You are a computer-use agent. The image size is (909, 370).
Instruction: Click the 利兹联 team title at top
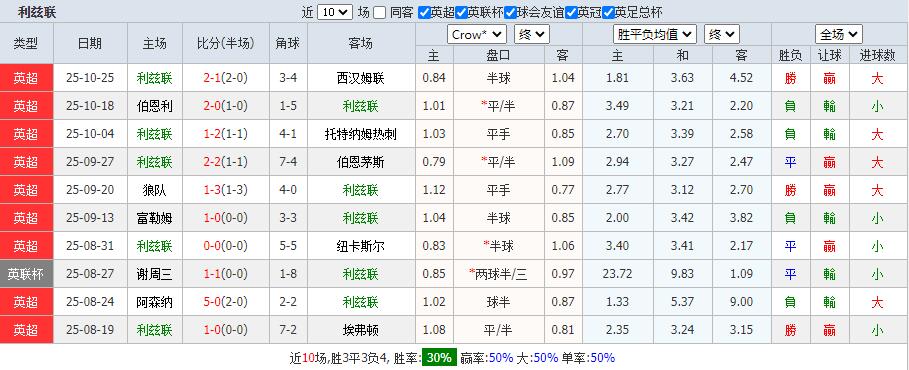tap(37, 12)
